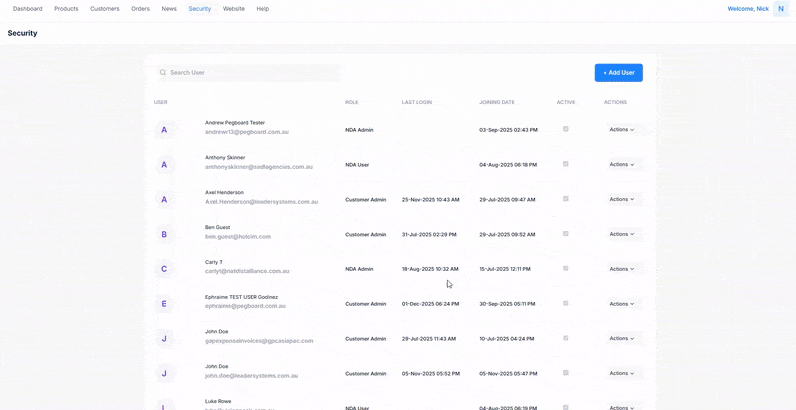Click Axel Henderson's avatar icon
This screenshot has height=410, width=796.
pos(164,200)
